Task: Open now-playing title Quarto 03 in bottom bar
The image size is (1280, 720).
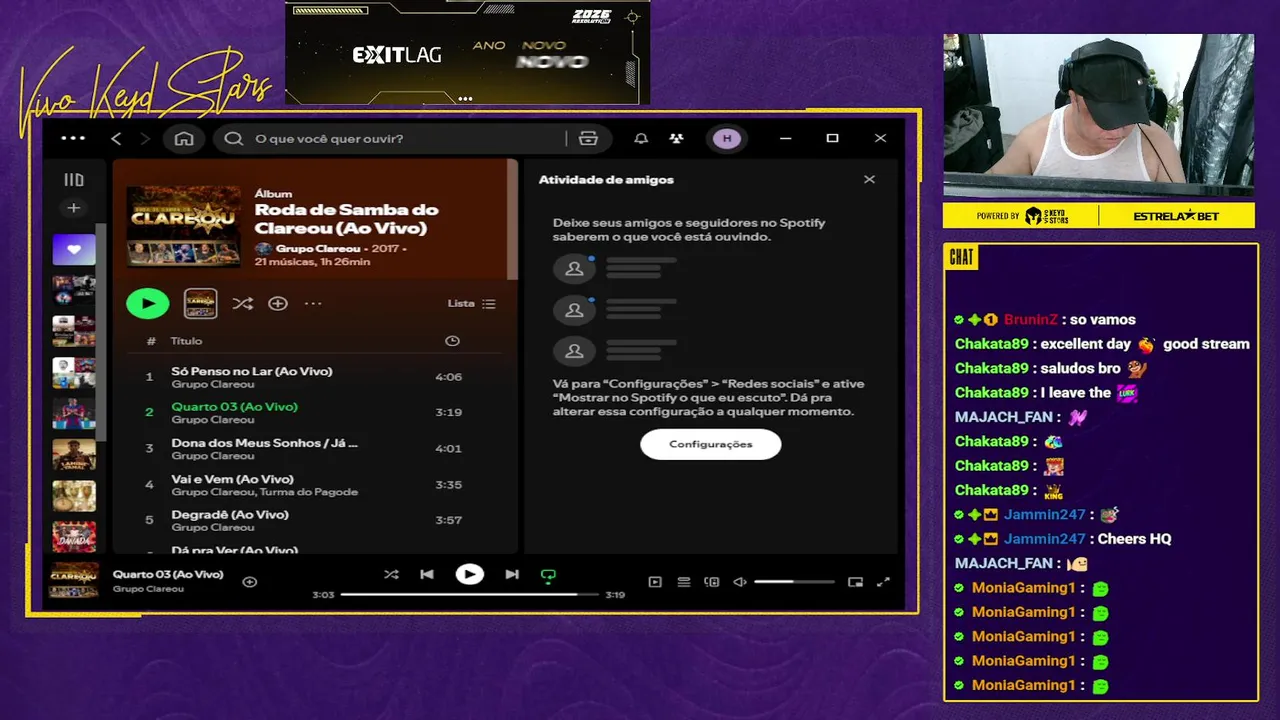Action: (168, 574)
